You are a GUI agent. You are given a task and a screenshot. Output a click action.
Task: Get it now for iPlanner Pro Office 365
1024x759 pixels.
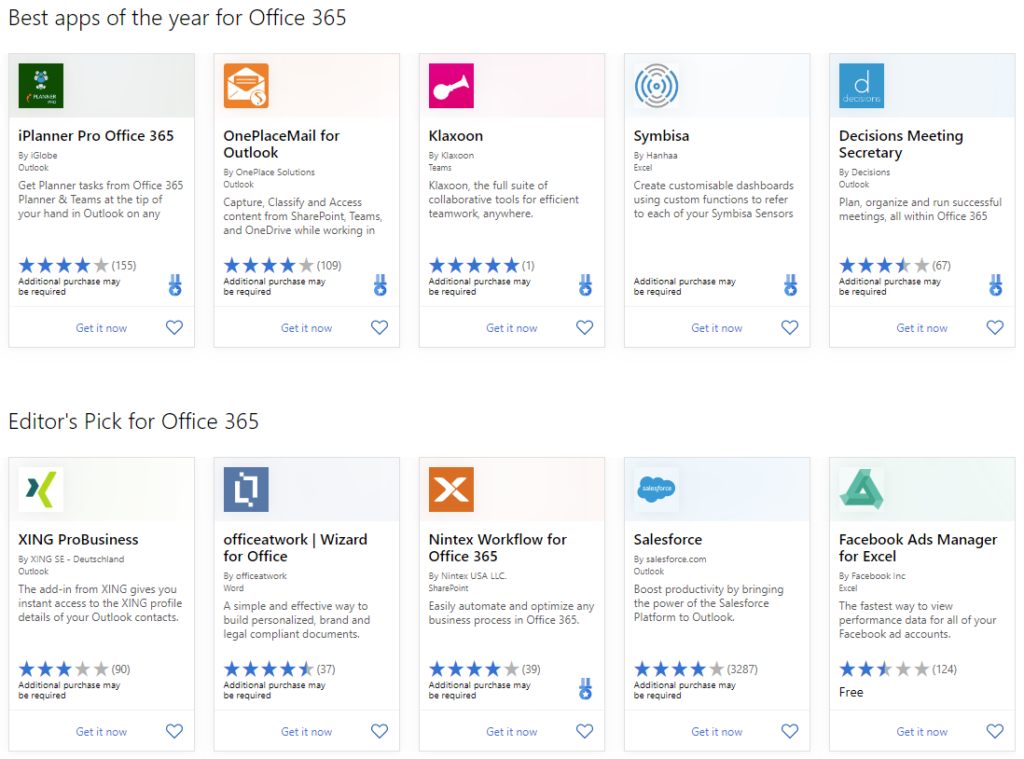coord(101,328)
